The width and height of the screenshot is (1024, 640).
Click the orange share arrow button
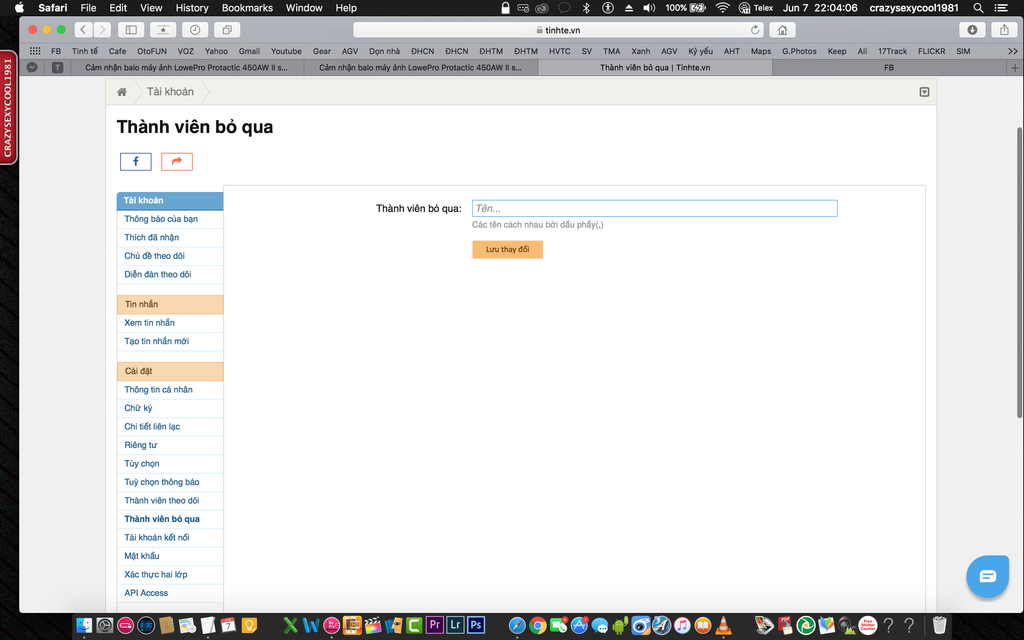[177, 161]
